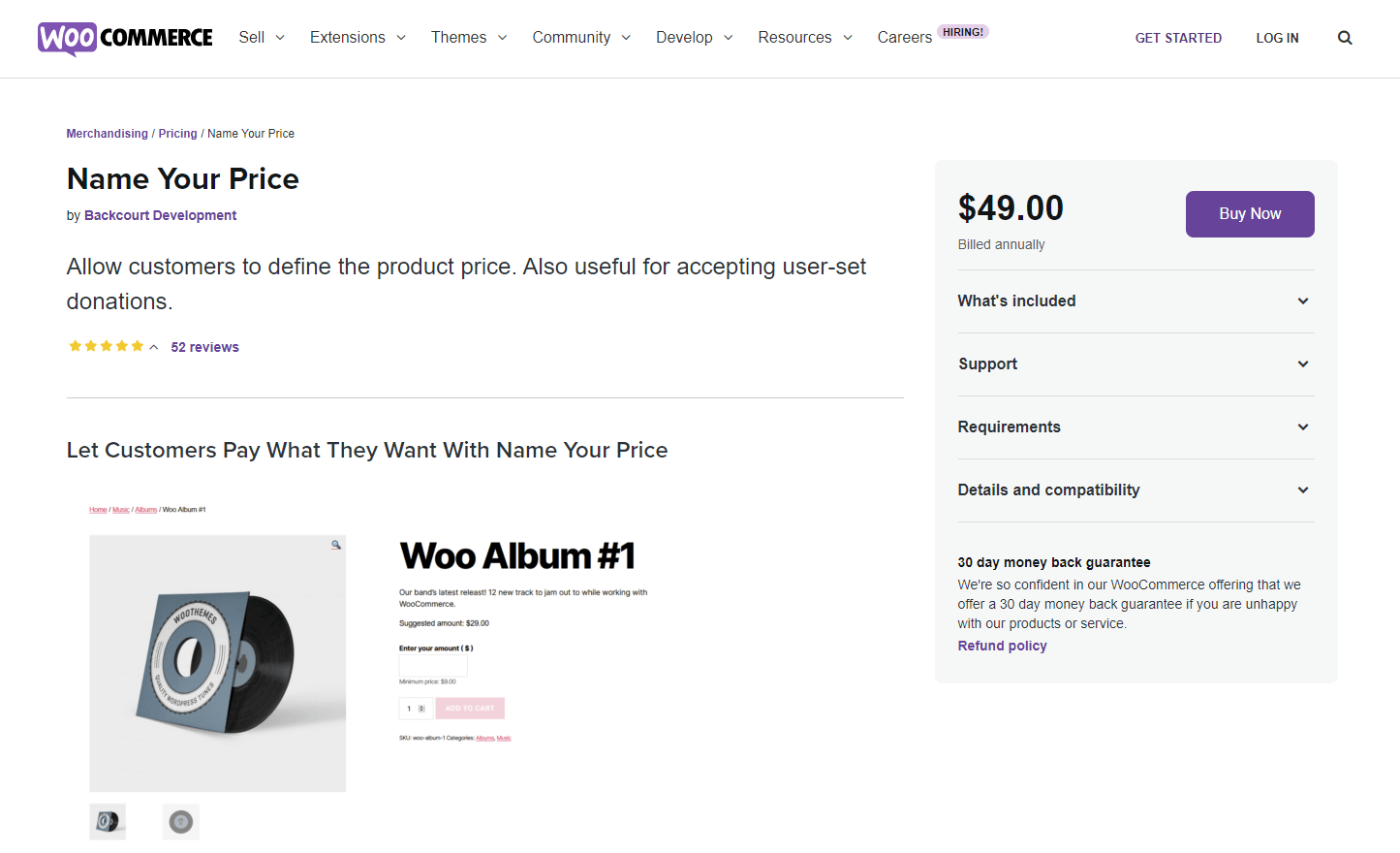Viewport: 1400px width, 853px height.
Task: Click the five-star rating icons
Action: coord(106,346)
